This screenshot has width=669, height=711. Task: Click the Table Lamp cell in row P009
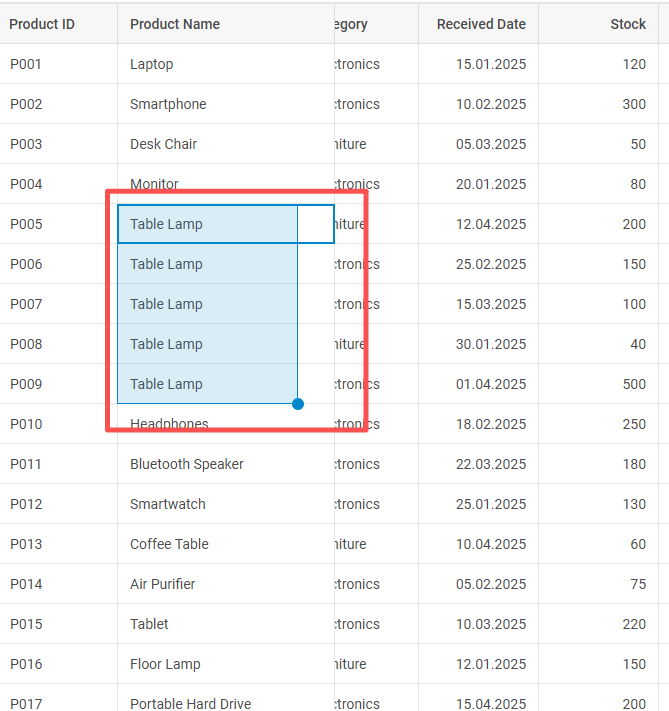click(x=166, y=384)
